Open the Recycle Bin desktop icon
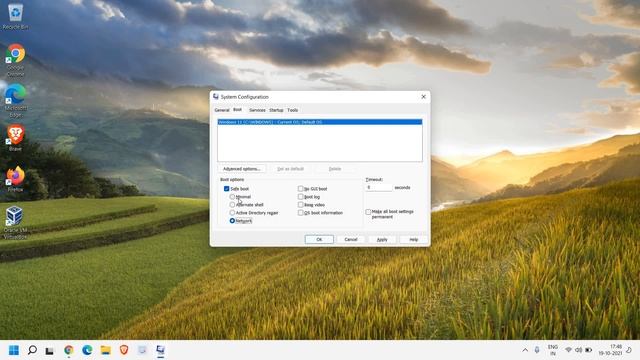 click(16, 16)
